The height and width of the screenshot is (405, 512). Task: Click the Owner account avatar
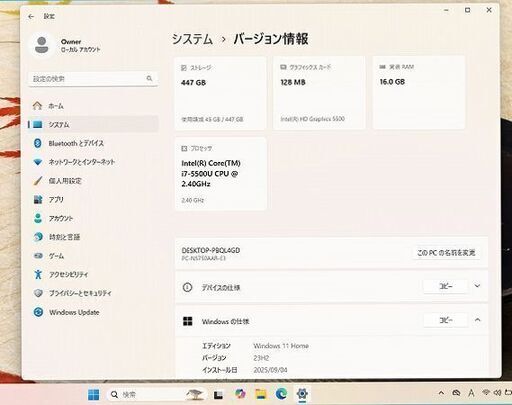(42, 45)
